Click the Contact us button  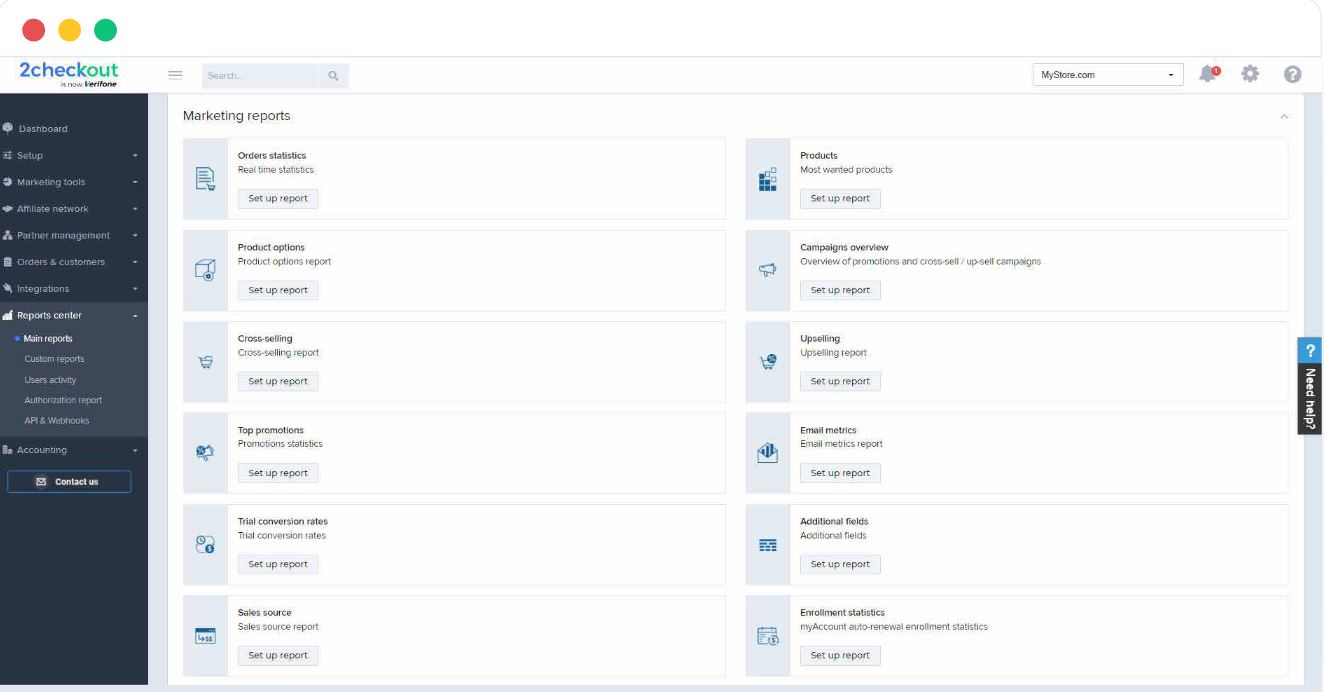click(x=69, y=482)
